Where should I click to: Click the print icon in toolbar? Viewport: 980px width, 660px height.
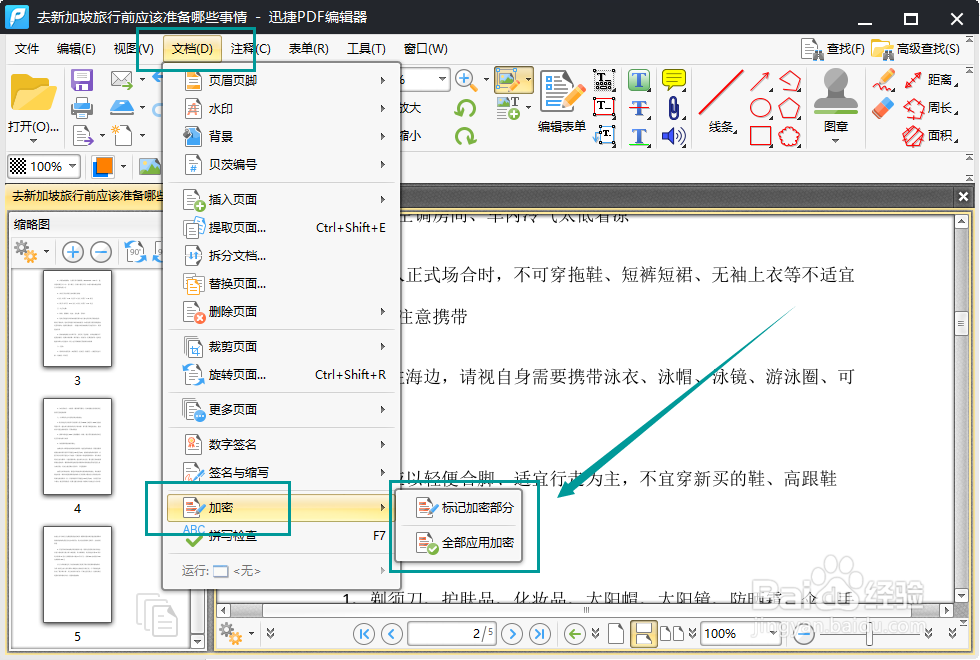tap(82, 108)
